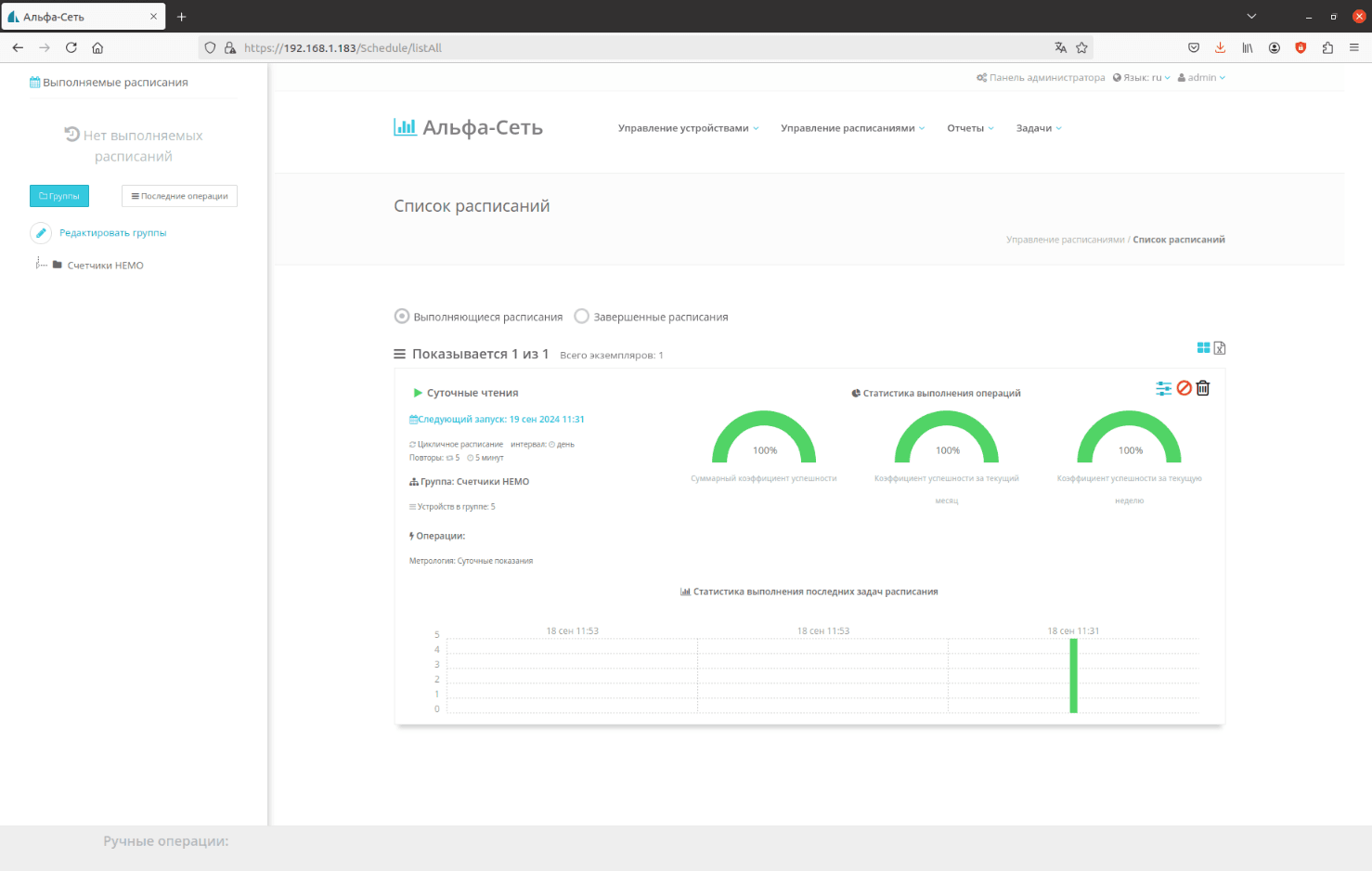Switch to the tile grid view icon
This screenshot has width=1372, height=871.
1203,347
